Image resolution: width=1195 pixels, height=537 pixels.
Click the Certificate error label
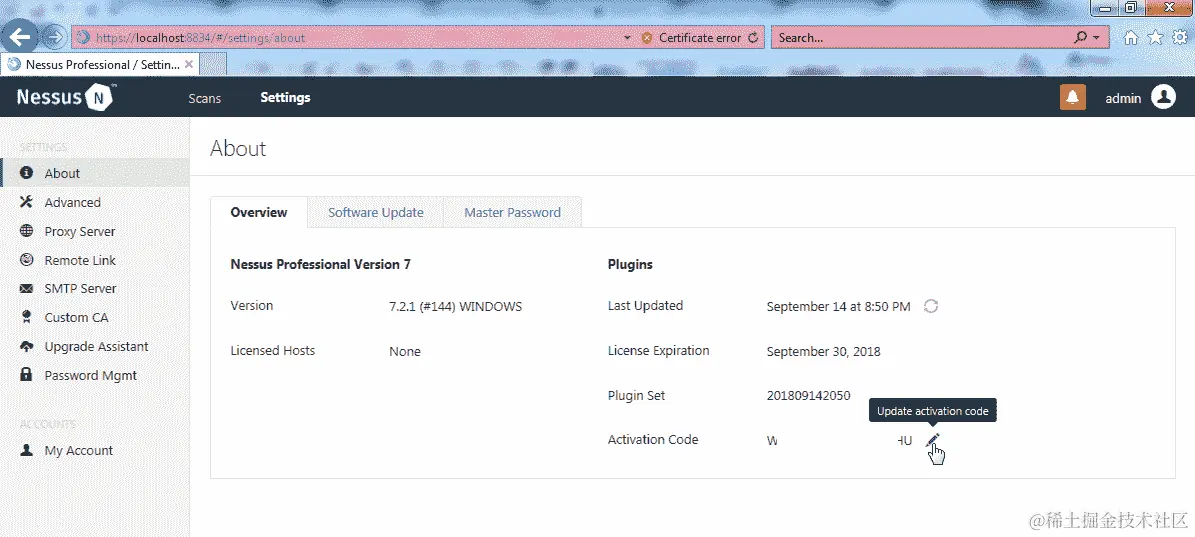700,37
